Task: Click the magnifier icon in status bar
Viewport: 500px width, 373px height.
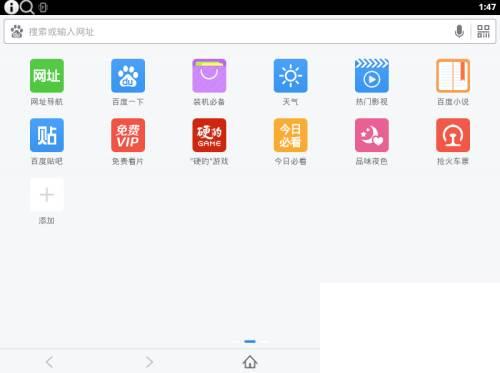Action: tap(27, 7)
